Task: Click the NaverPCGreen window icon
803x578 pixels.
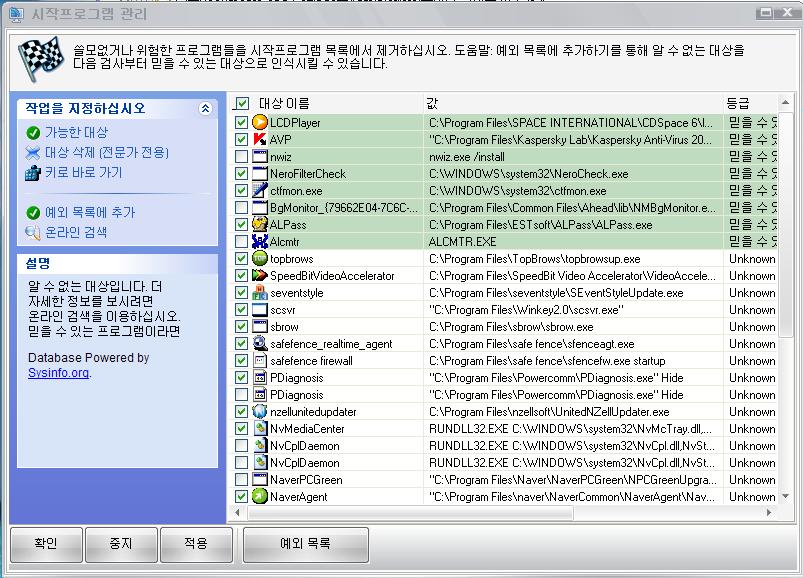Action: click(260, 479)
